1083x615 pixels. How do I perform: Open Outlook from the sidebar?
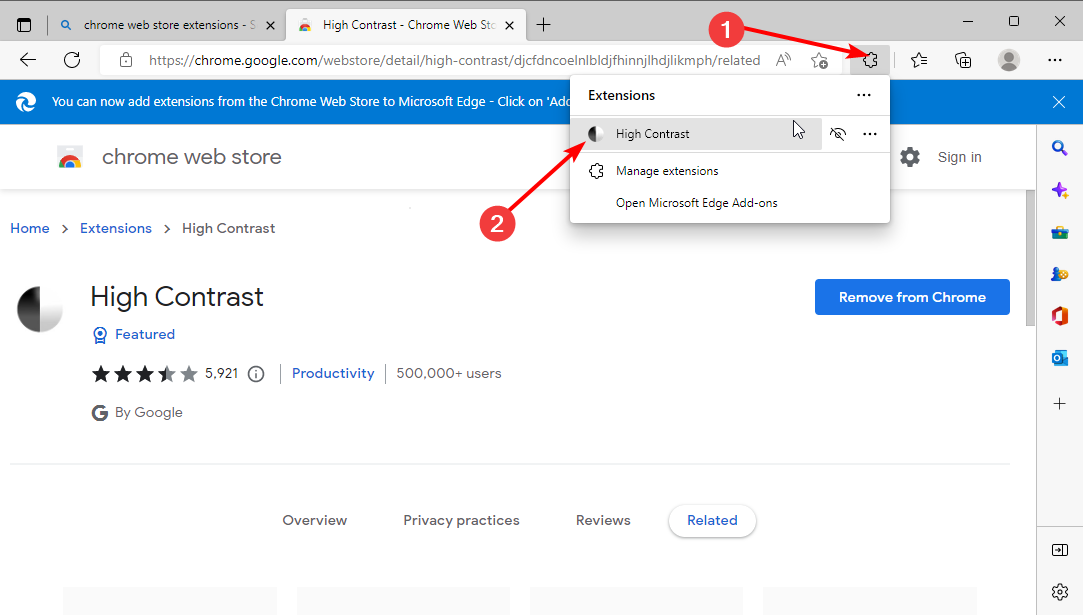pyautogui.click(x=1060, y=357)
